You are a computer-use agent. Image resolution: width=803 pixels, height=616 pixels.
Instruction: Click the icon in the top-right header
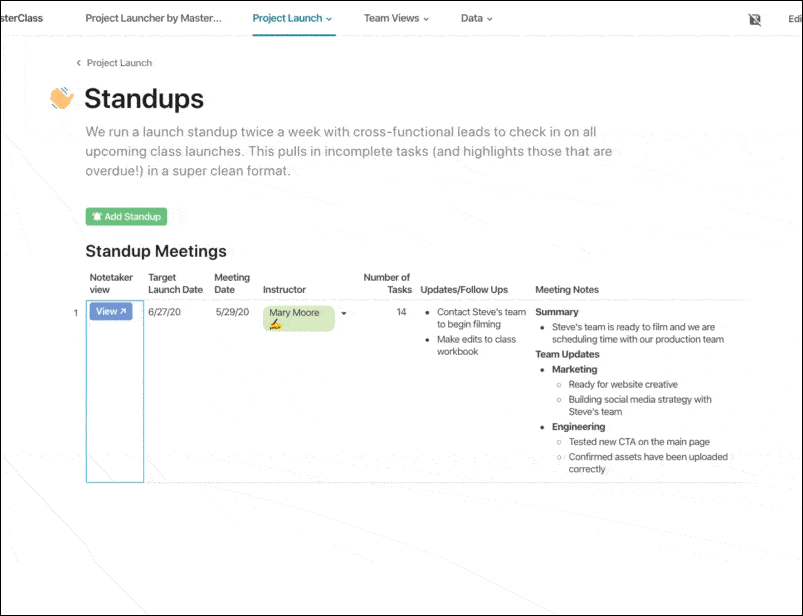click(x=755, y=19)
